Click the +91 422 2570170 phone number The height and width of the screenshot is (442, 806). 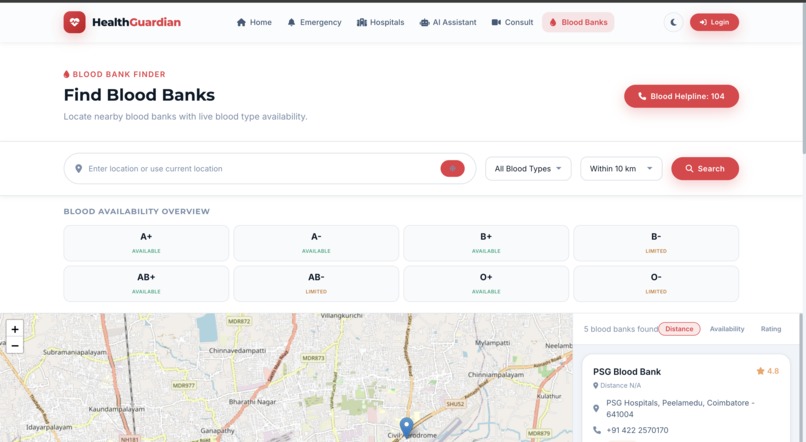pyautogui.click(x=637, y=430)
